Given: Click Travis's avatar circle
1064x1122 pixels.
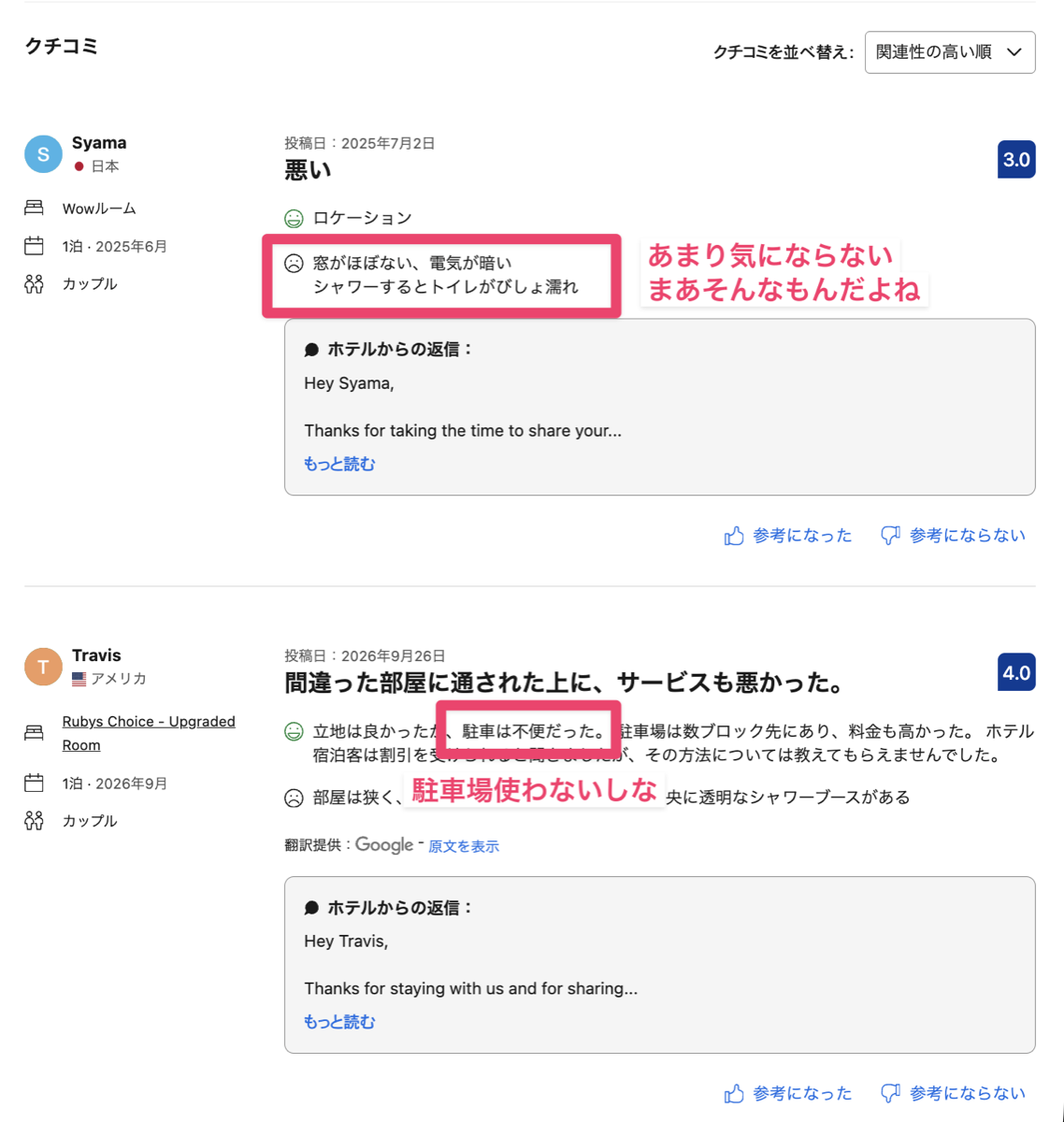Looking at the screenshot, I should pyautogui.click(x=43, y=667).
